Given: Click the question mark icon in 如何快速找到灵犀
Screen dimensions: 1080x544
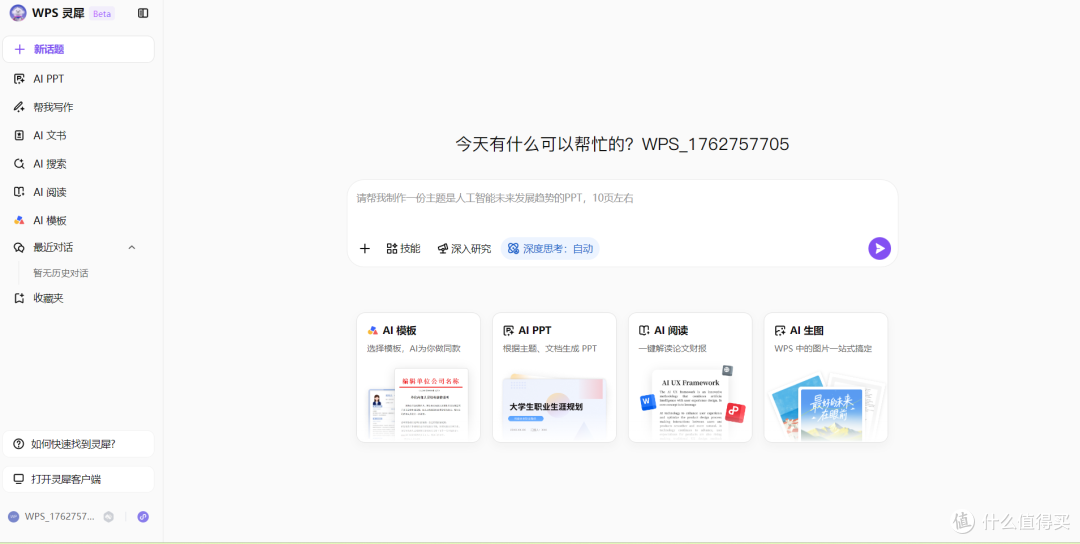Looking at the screenshot, I should pyautogui.click(x=19, y=444).
